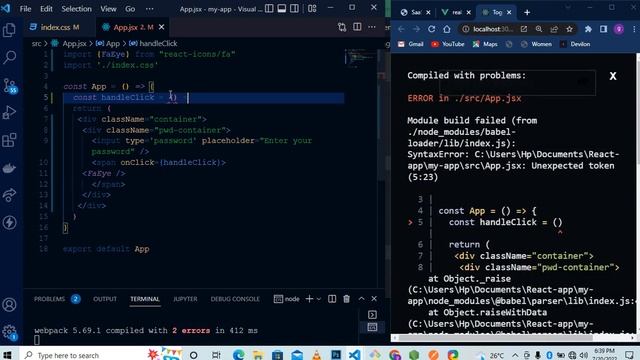This screenshot has width=640, height=360.
Task: Click the Windows Start button
Action: click(7, 355)
